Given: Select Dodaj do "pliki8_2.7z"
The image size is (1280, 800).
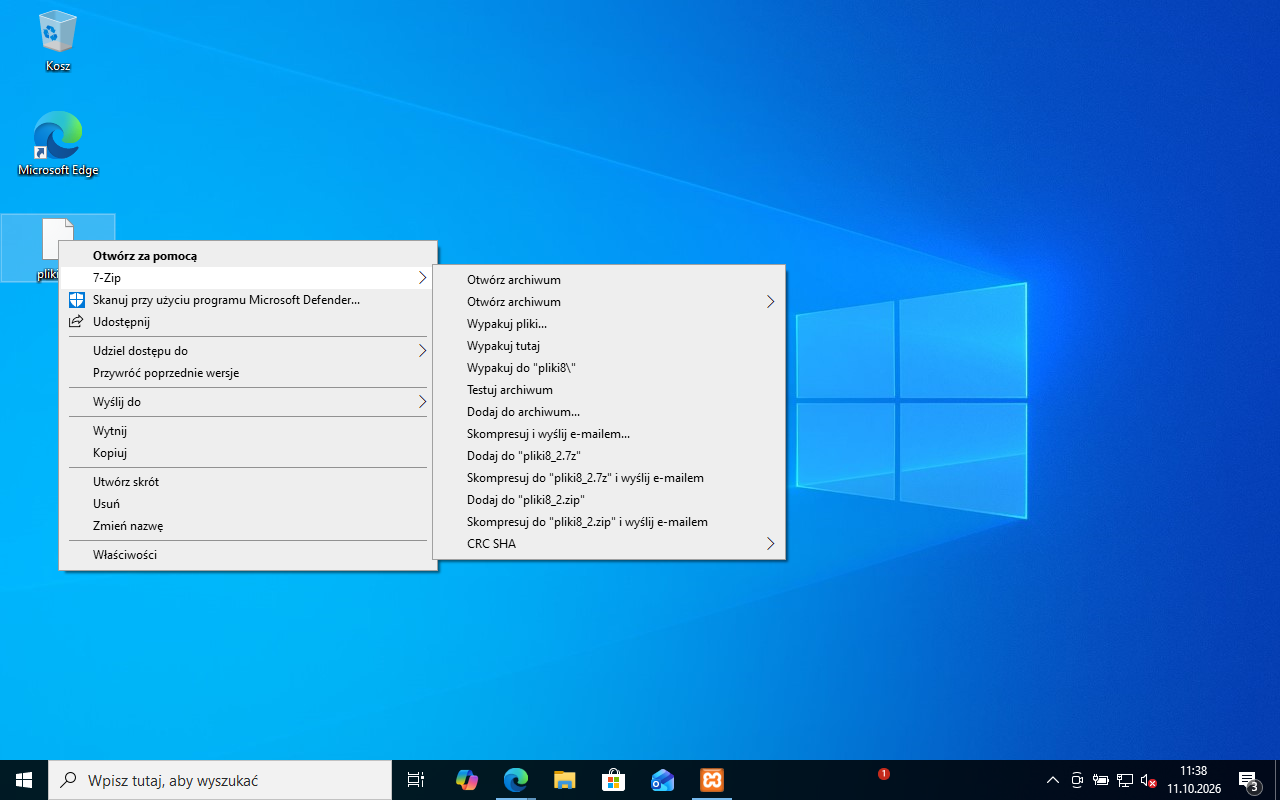Looking at the screenshot, I should 609,456.
